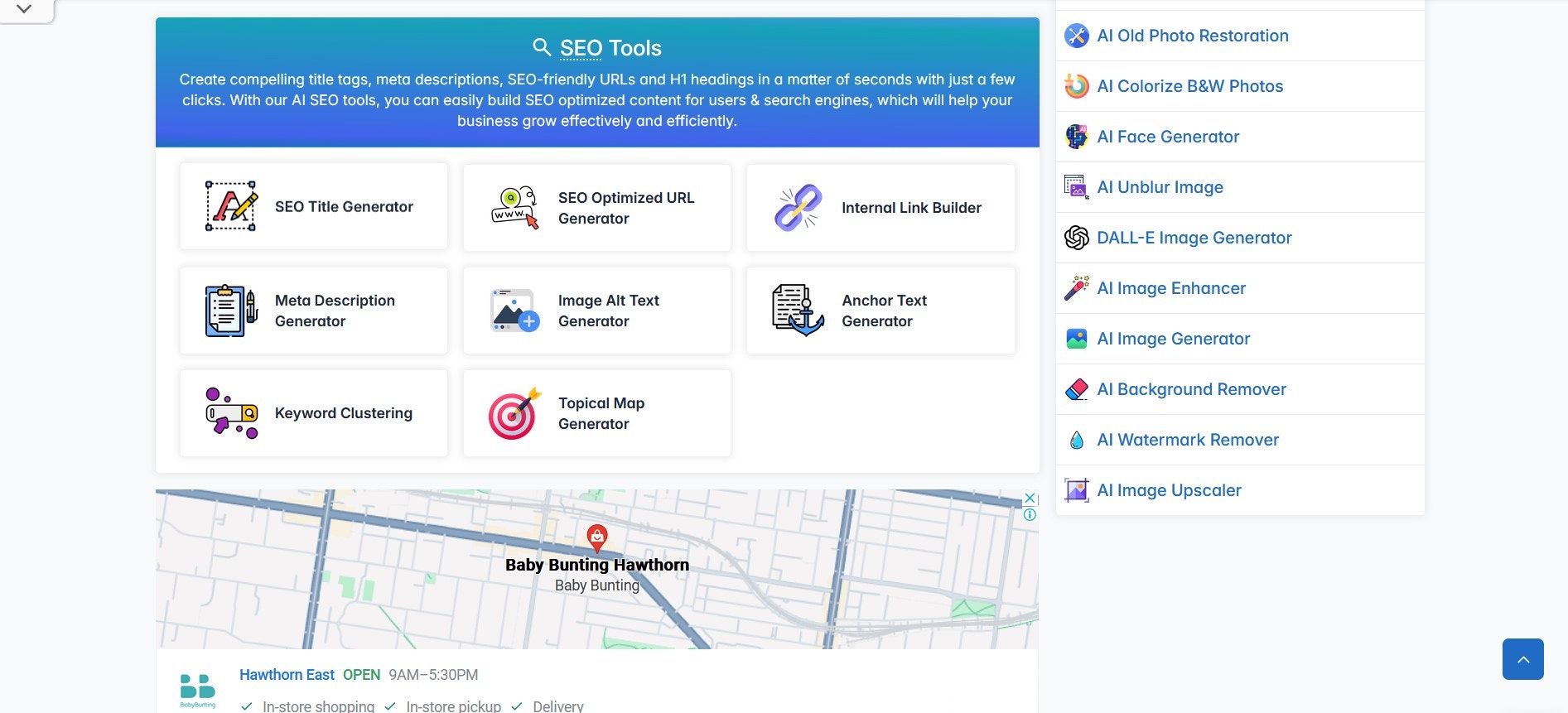Click the Image Alt Text Generator picture icon
This screenshot has height=713, width=1568.
pos(514,311)
